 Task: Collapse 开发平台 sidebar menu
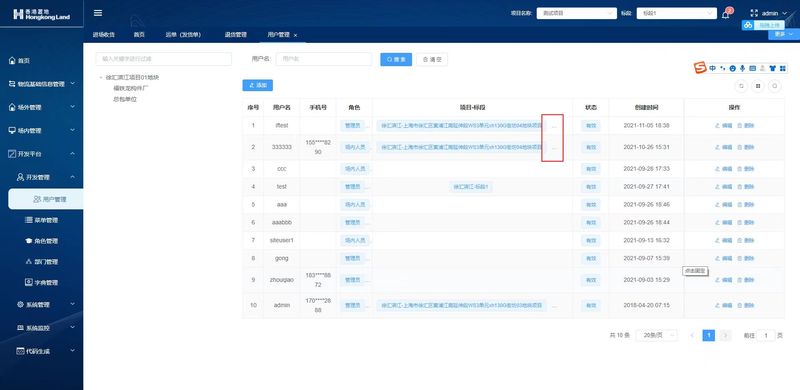(x=42, y=154)
